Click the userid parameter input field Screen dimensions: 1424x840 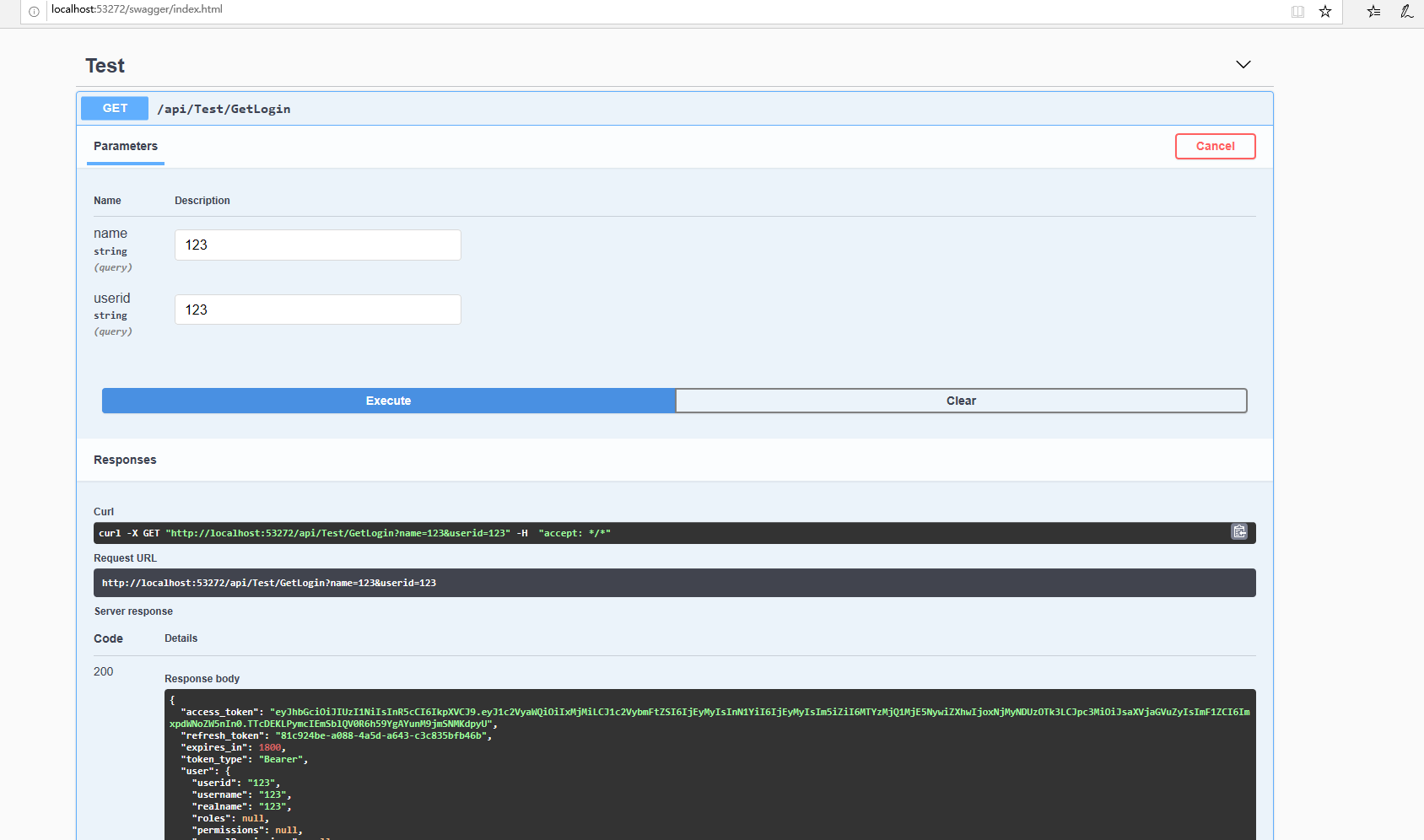click(x=317, y=310)
